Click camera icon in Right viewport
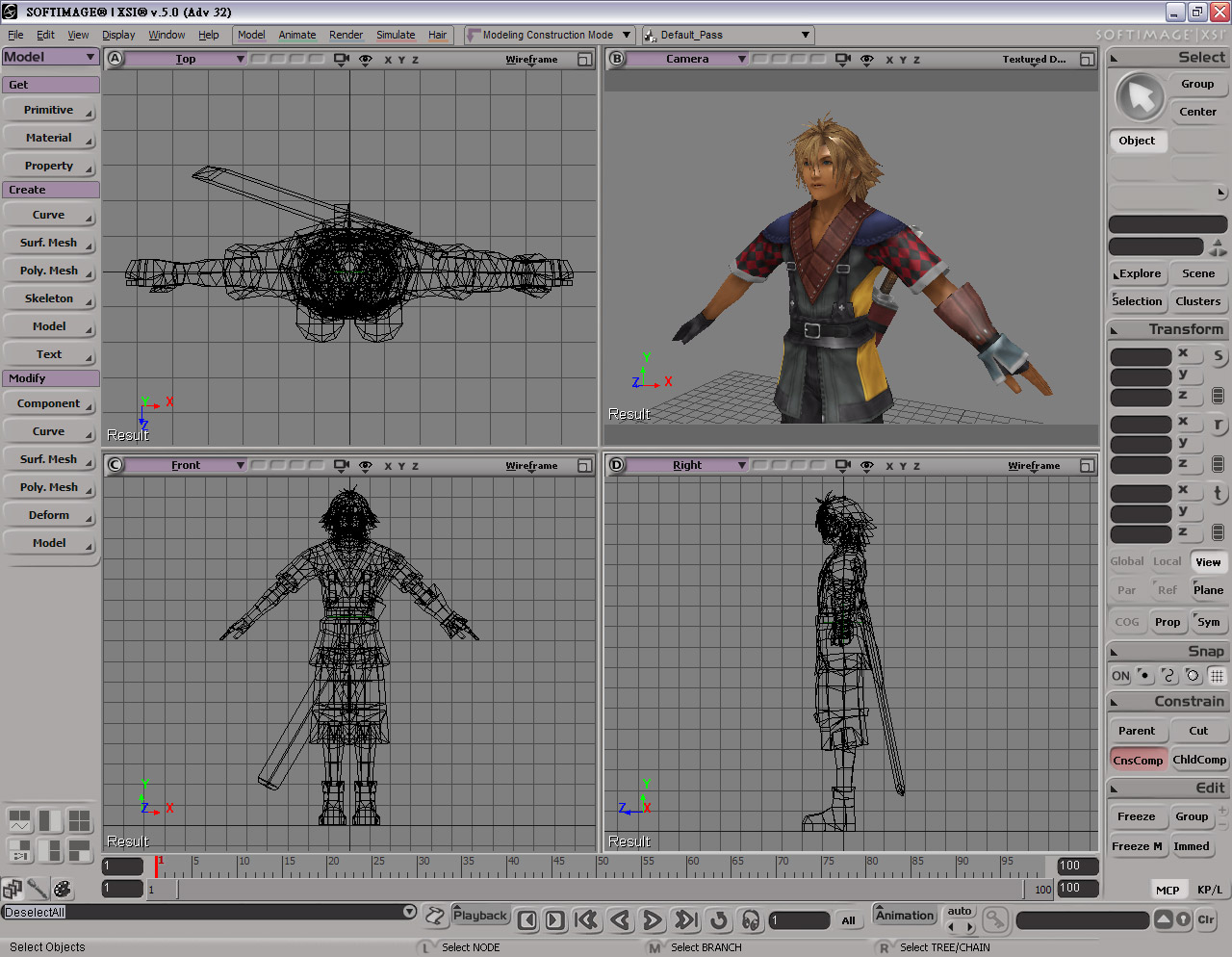The width and height of the screenshot is (1232, 957). (843, 466)
